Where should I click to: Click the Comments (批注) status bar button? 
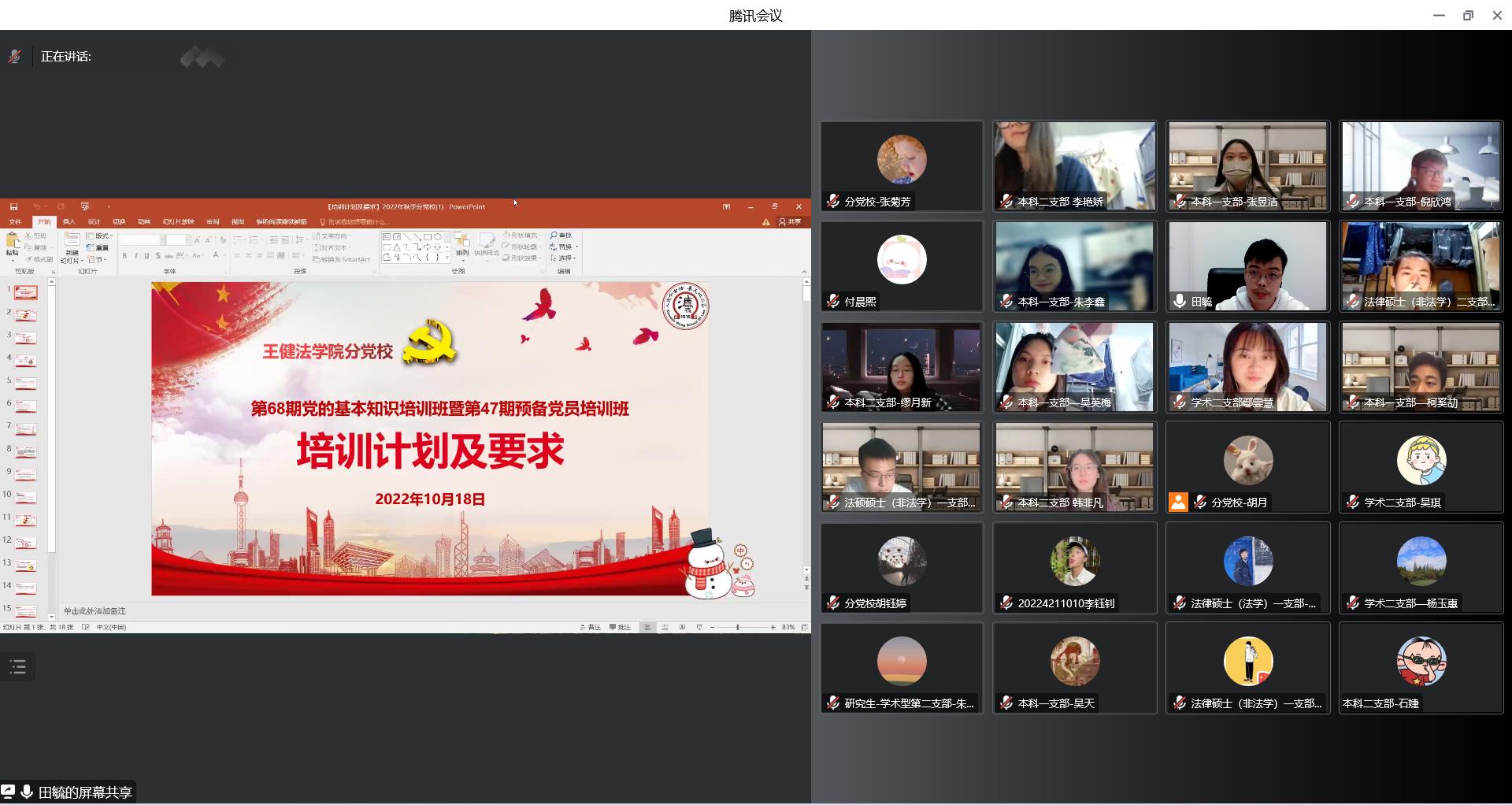pyautogui.click(x=621, y=628)
